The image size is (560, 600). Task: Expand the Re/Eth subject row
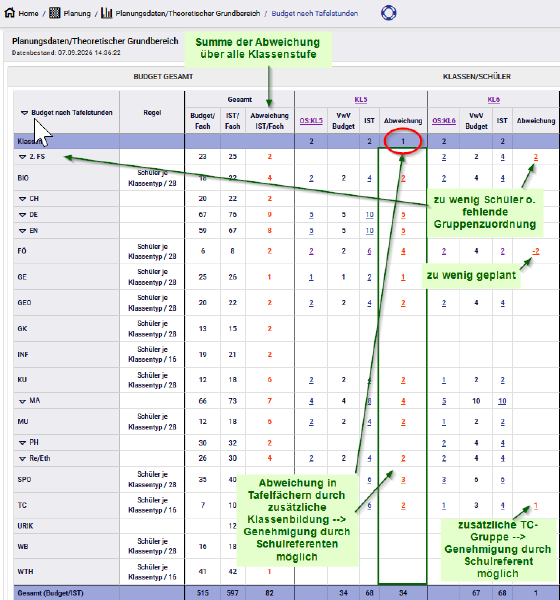point(22,459)
